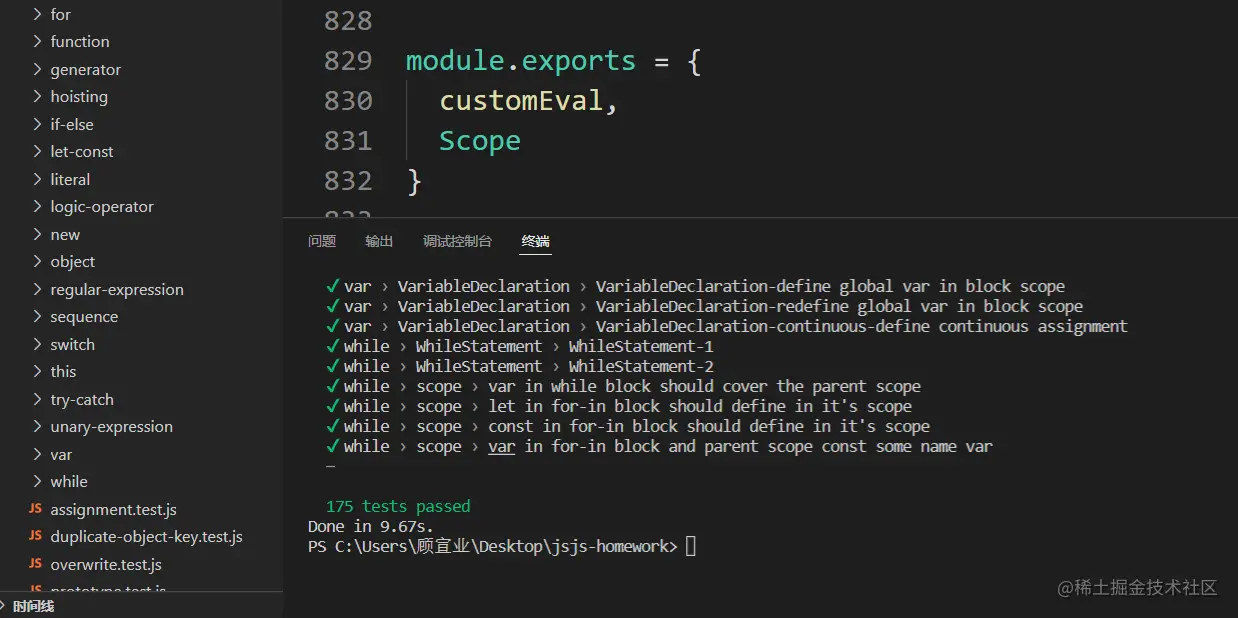Open the 'object' folder in explorer
The image size is (1238, 618).
click(x=73, y=262)
